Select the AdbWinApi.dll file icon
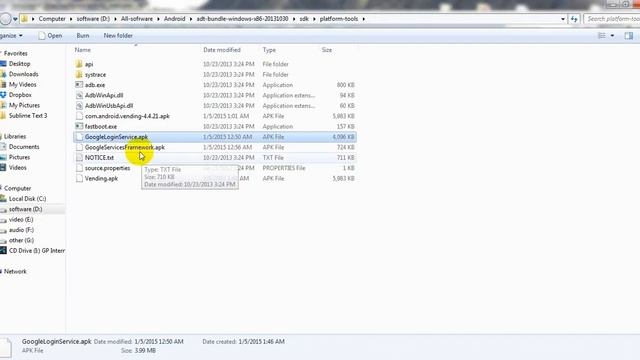 pos(79,96)
